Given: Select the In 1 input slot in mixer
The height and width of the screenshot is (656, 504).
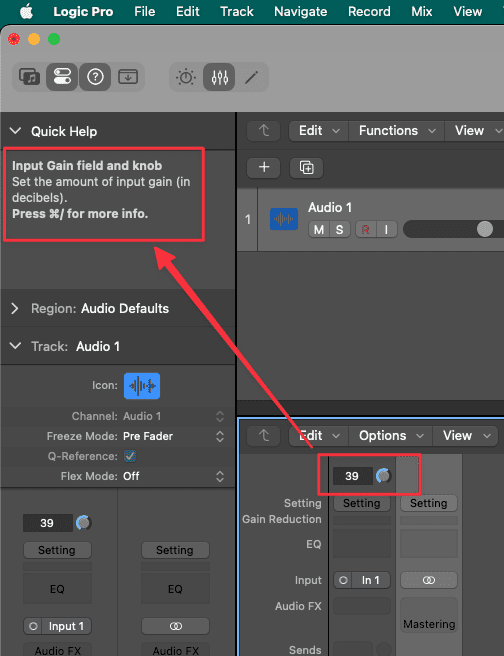Looking at the screenshot, I should click(x=371, y=580).
